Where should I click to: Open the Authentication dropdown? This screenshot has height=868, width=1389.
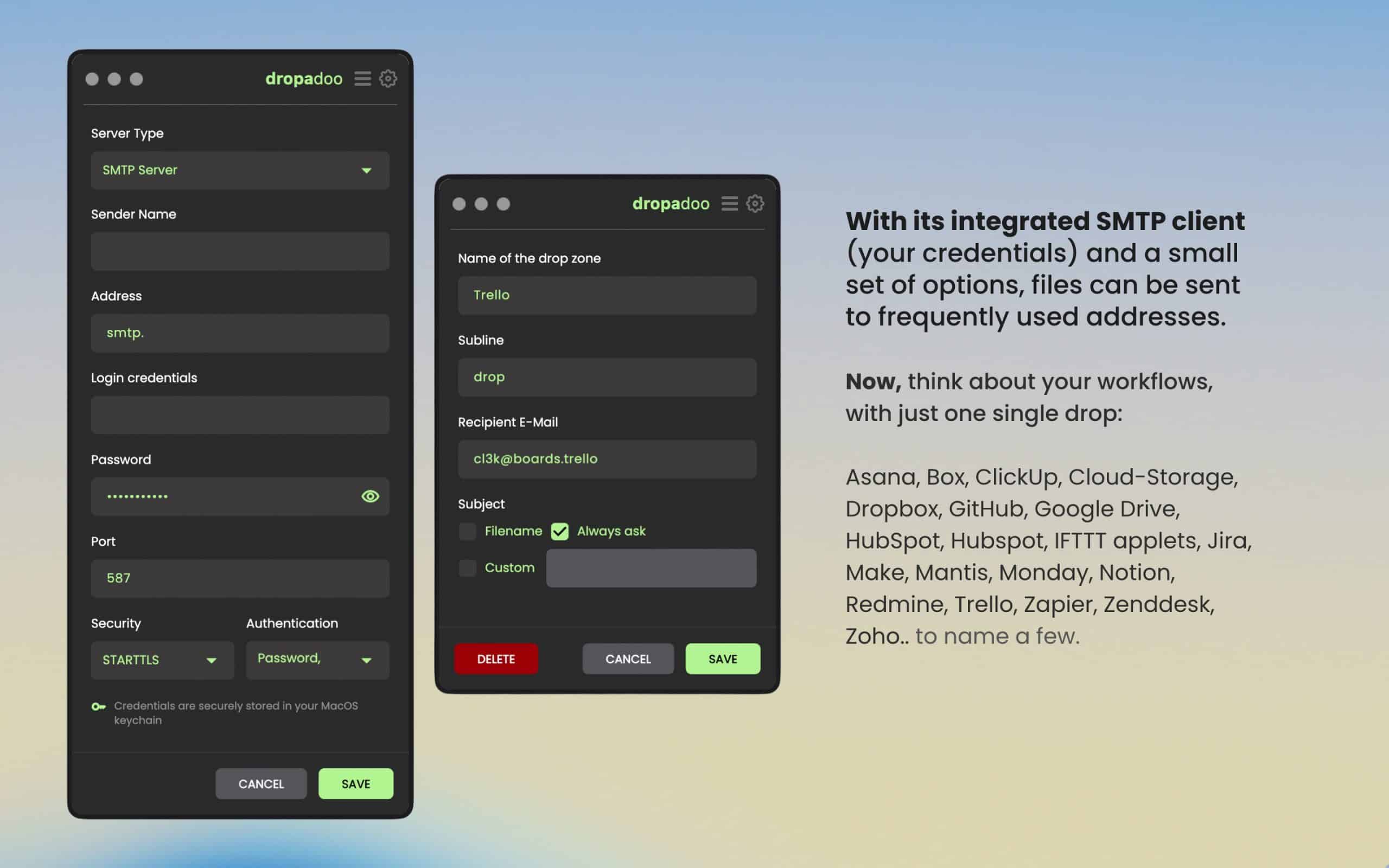[317, 660]
